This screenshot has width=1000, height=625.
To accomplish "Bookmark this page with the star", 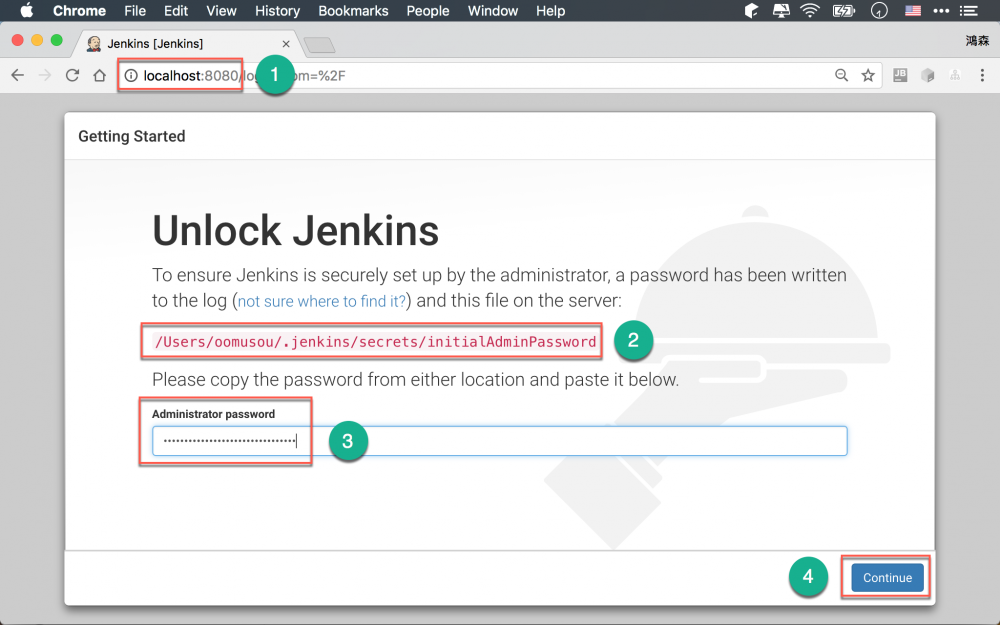I will coord(868,75).
